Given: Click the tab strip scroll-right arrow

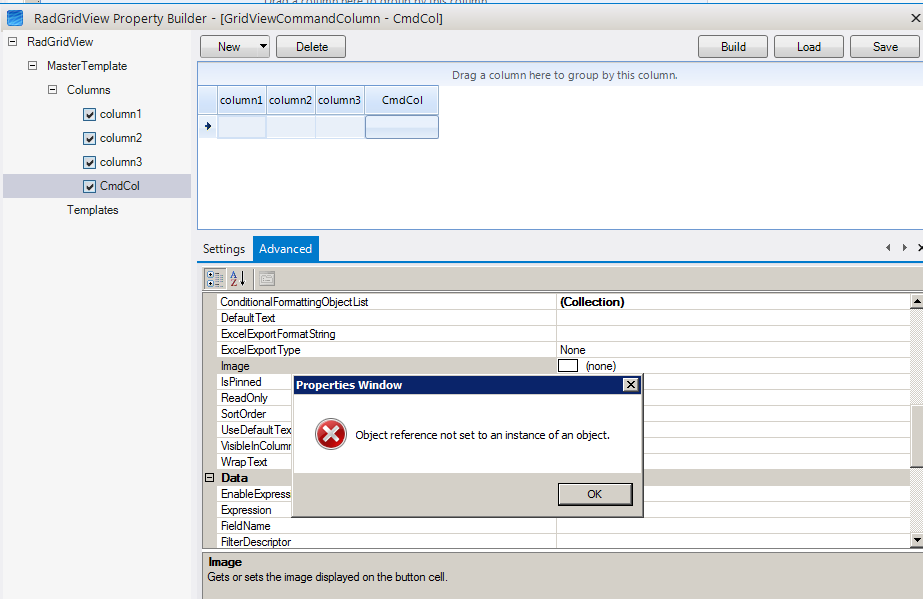Looking at the screenshot, I should pos(905,248).
